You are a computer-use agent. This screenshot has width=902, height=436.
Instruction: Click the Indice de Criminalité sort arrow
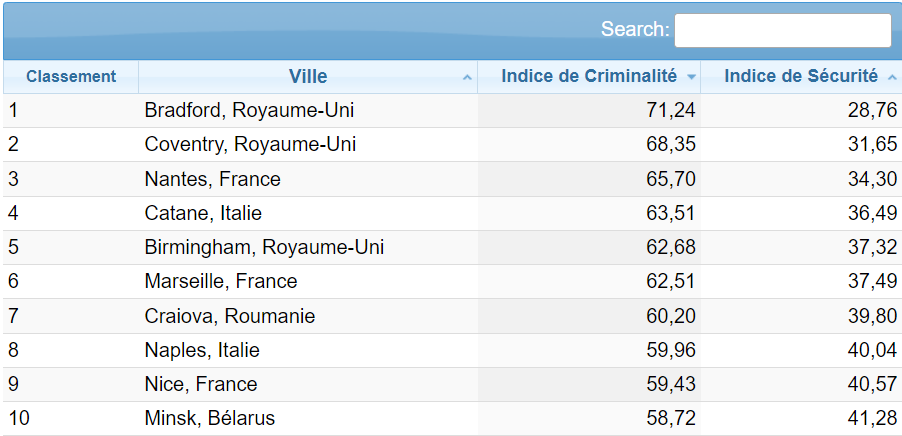690,77
